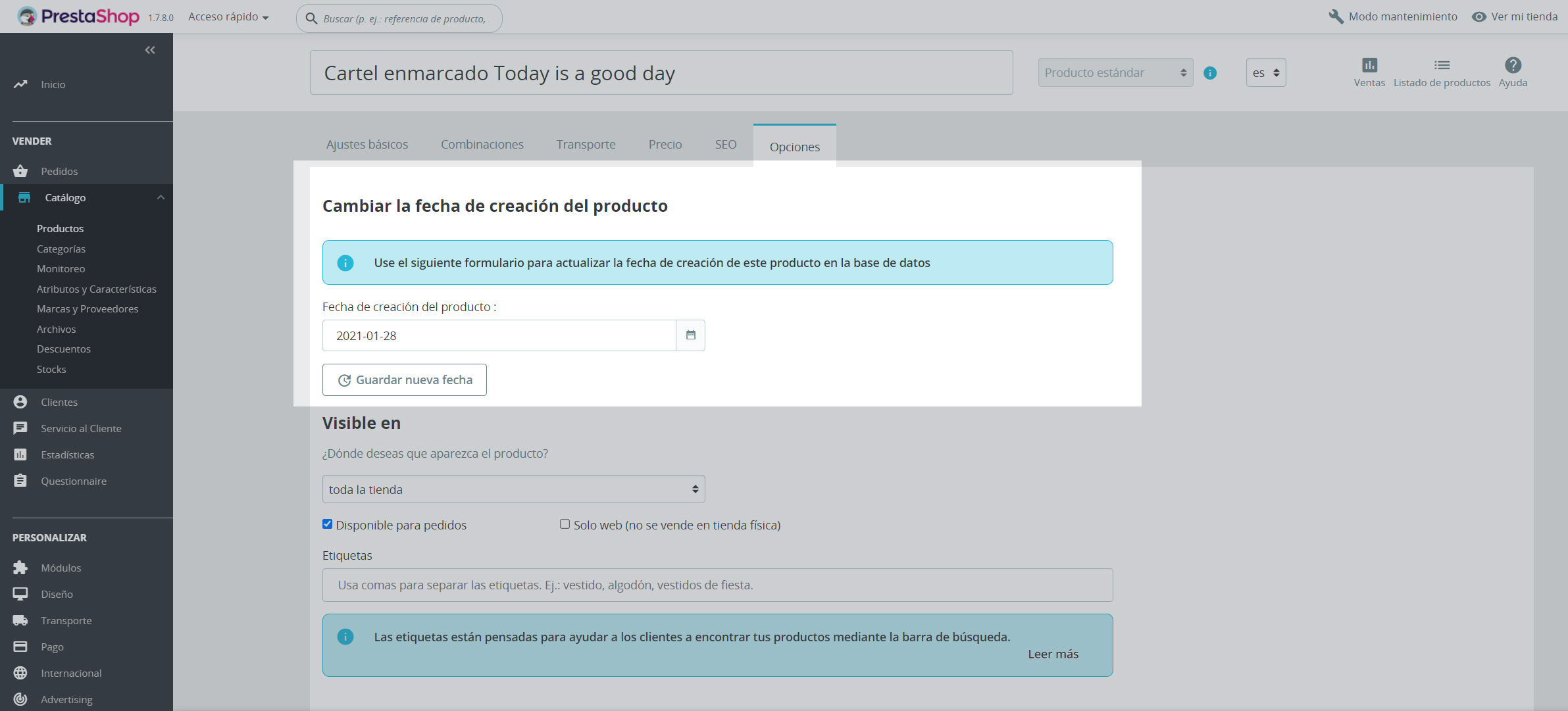Click Guardar nueva fecha button
The image size is (1568, 711).
click(405, 380)
